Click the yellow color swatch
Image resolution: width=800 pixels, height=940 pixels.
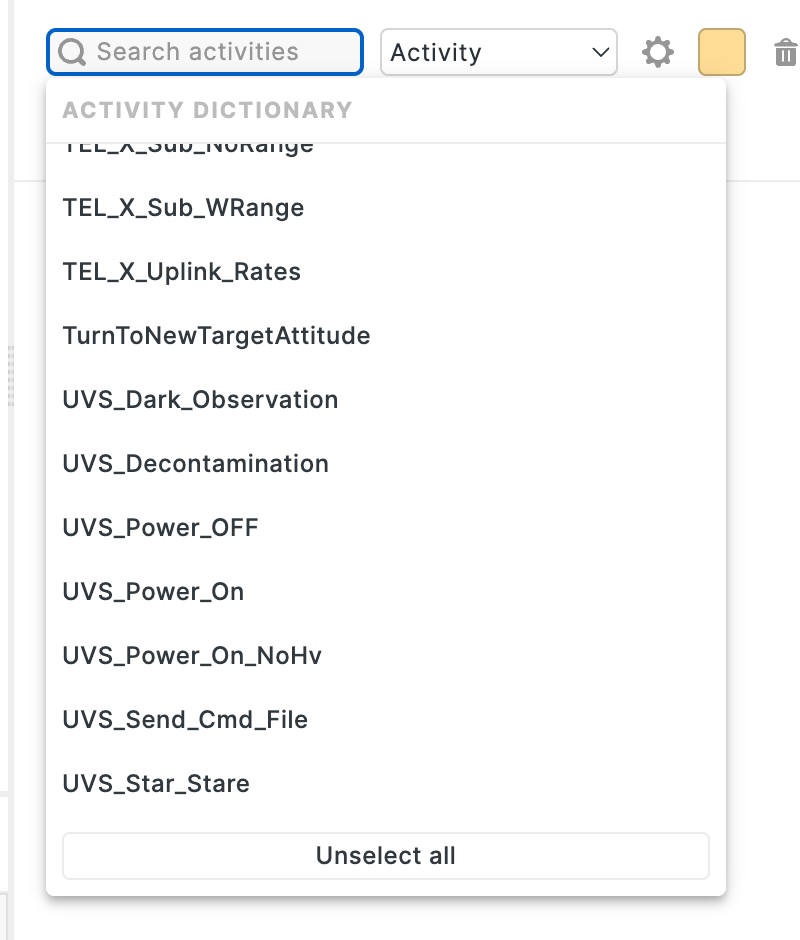(x=721, y=52)
